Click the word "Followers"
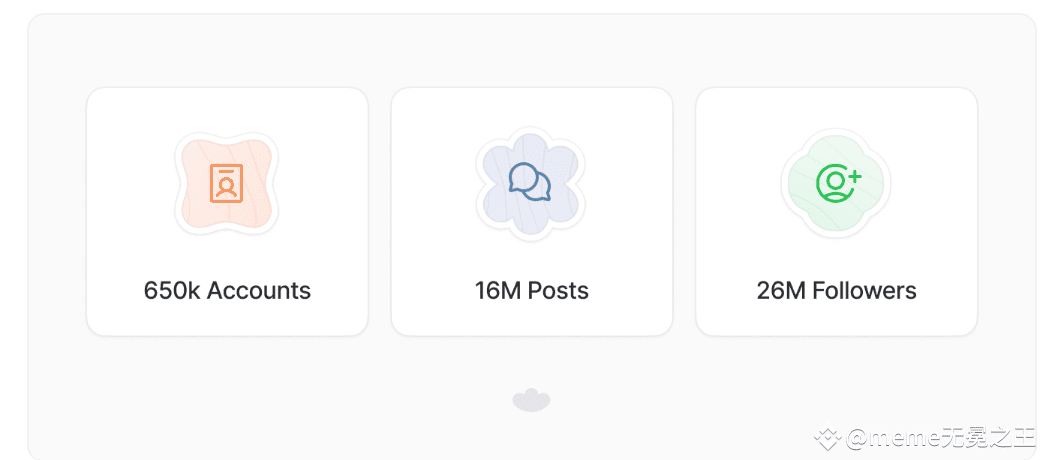 point(864,291)
